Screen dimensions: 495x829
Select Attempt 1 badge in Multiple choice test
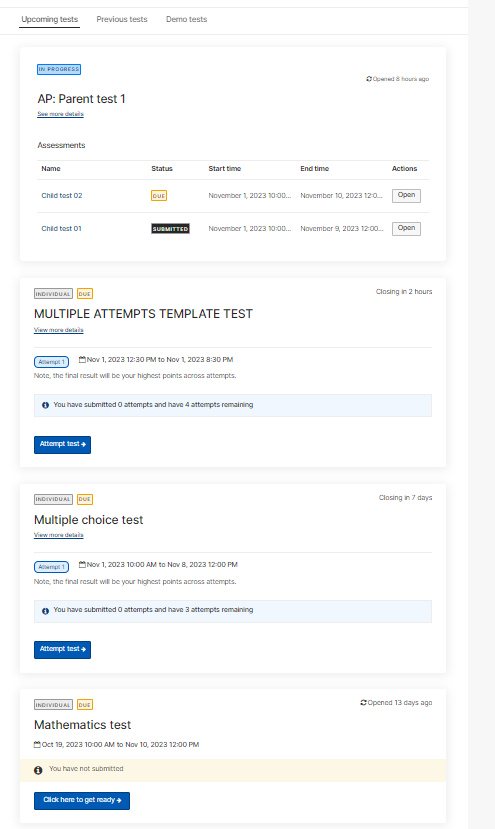click(51, 567)
